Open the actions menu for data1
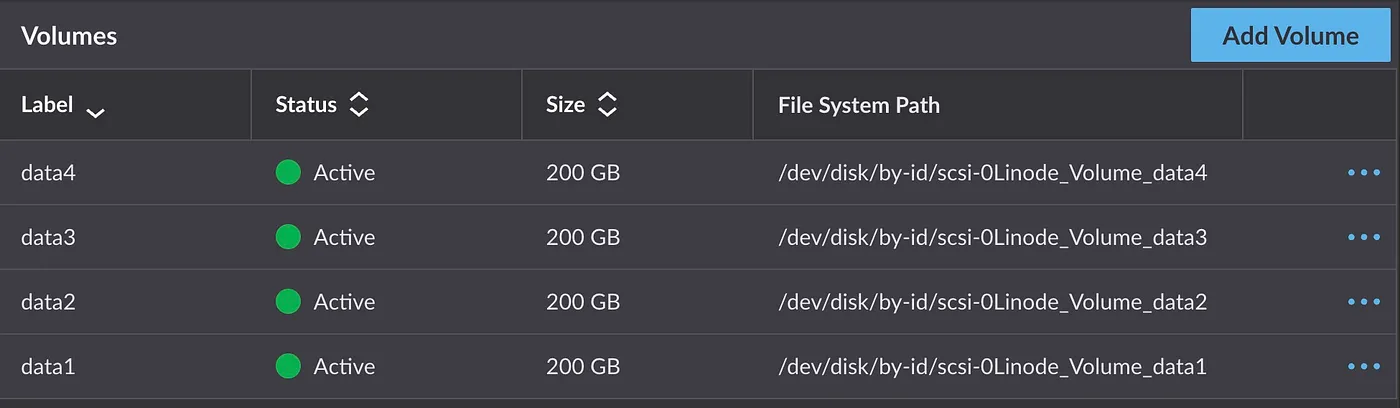 pyautogui.click(x=1363, y=366)
